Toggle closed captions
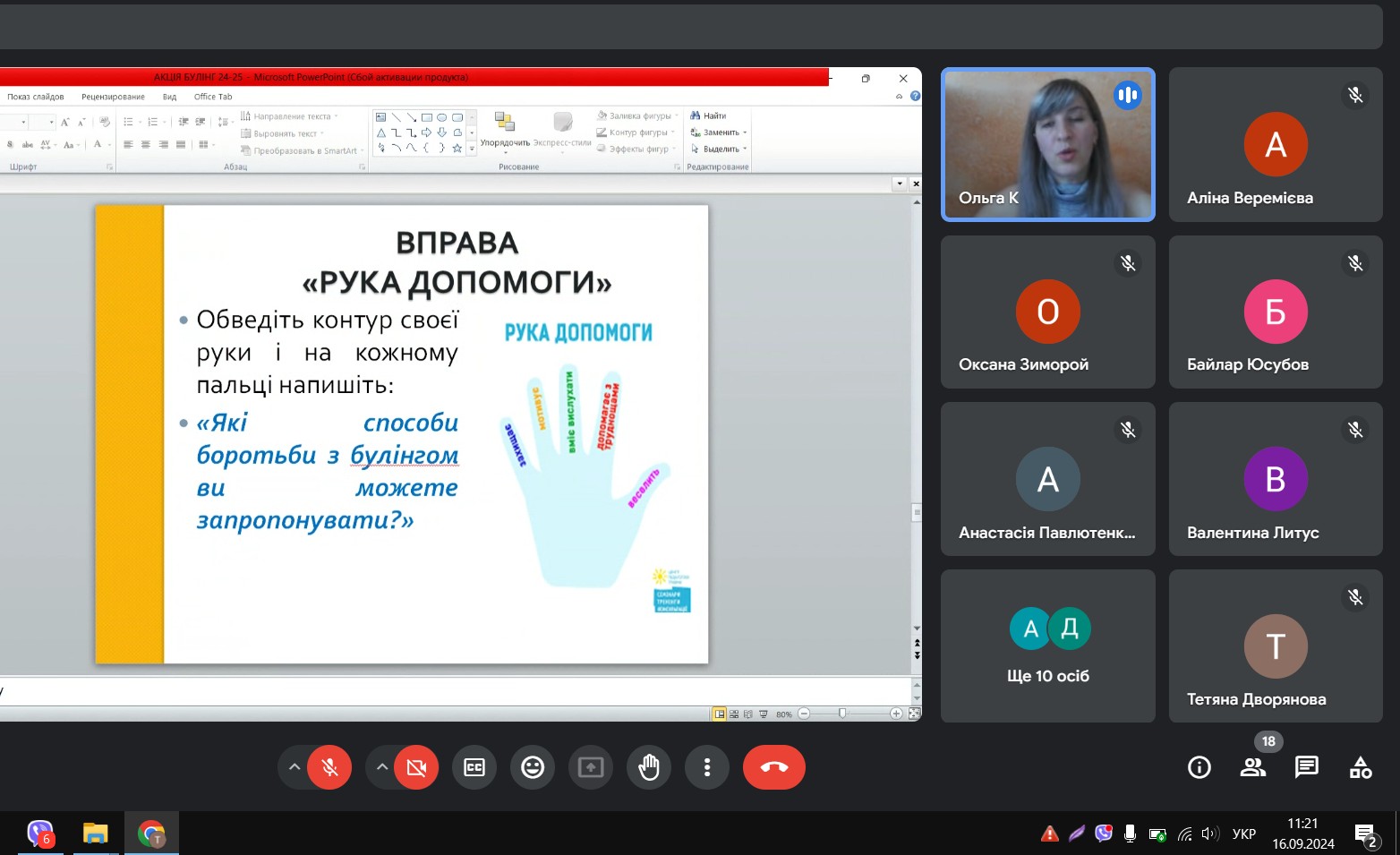Image resolution: width=1400 pixels, height=855 pixels. click(x=474, y=767)
